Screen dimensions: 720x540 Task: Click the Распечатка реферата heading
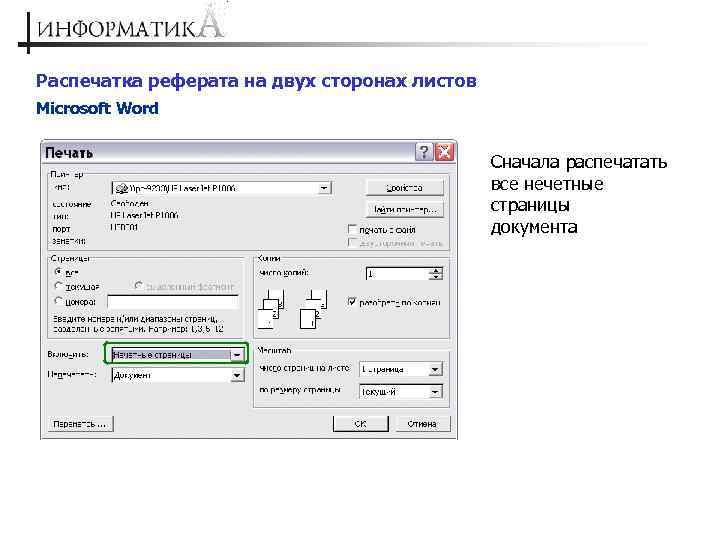(x=256, y=81)
